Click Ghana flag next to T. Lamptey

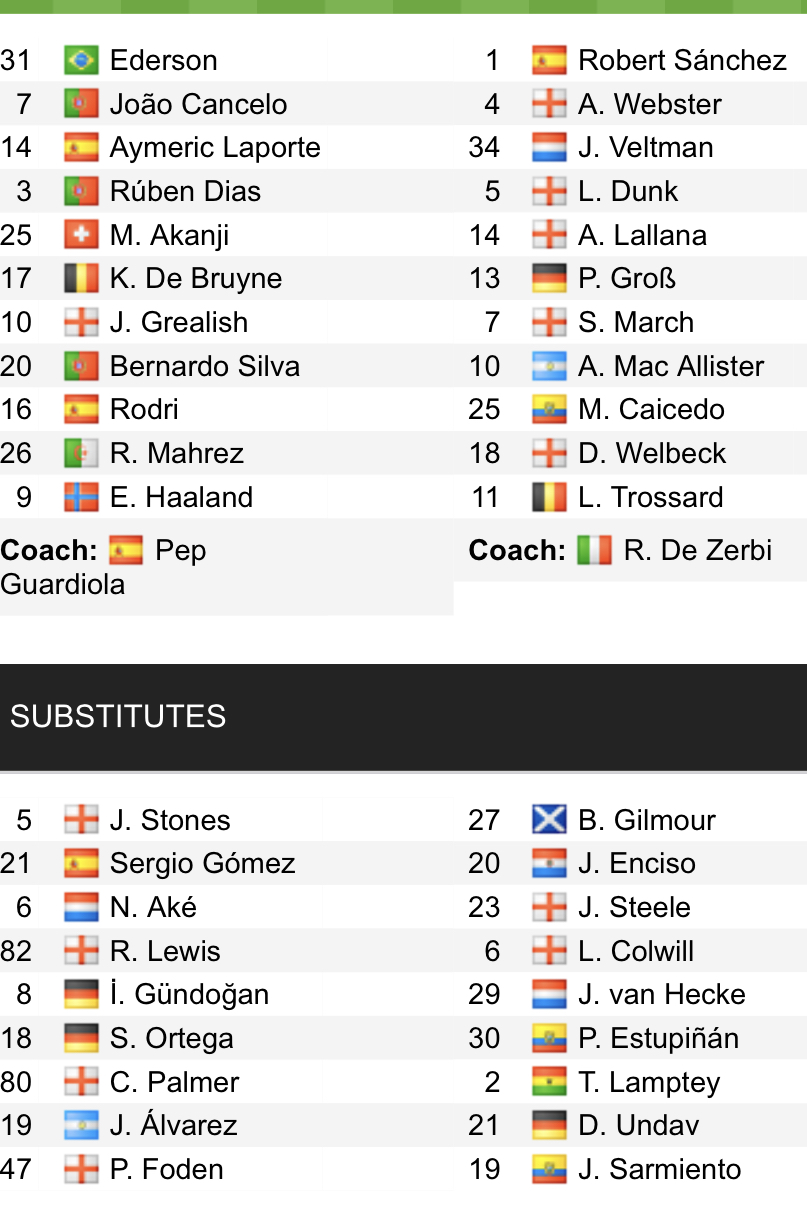pyautogui.click(x=549, y=1083)
